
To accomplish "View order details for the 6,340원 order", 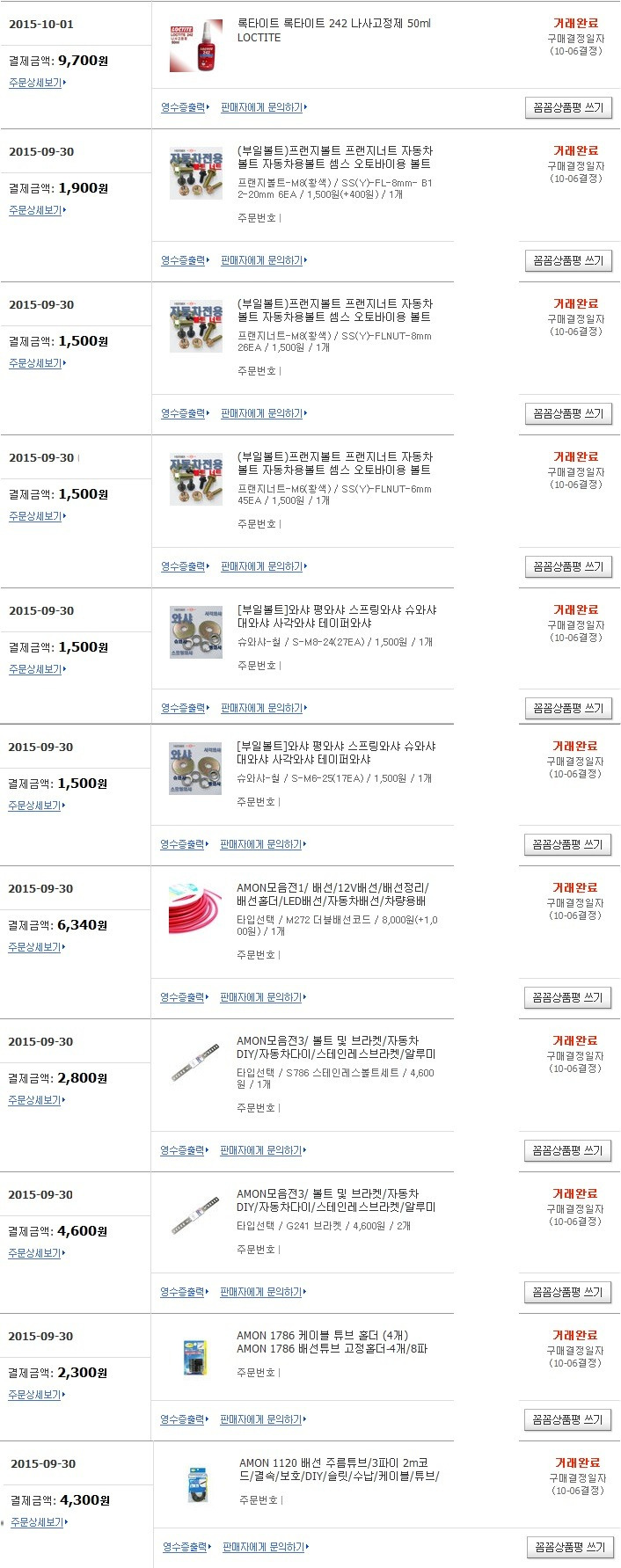I will 36,947.
